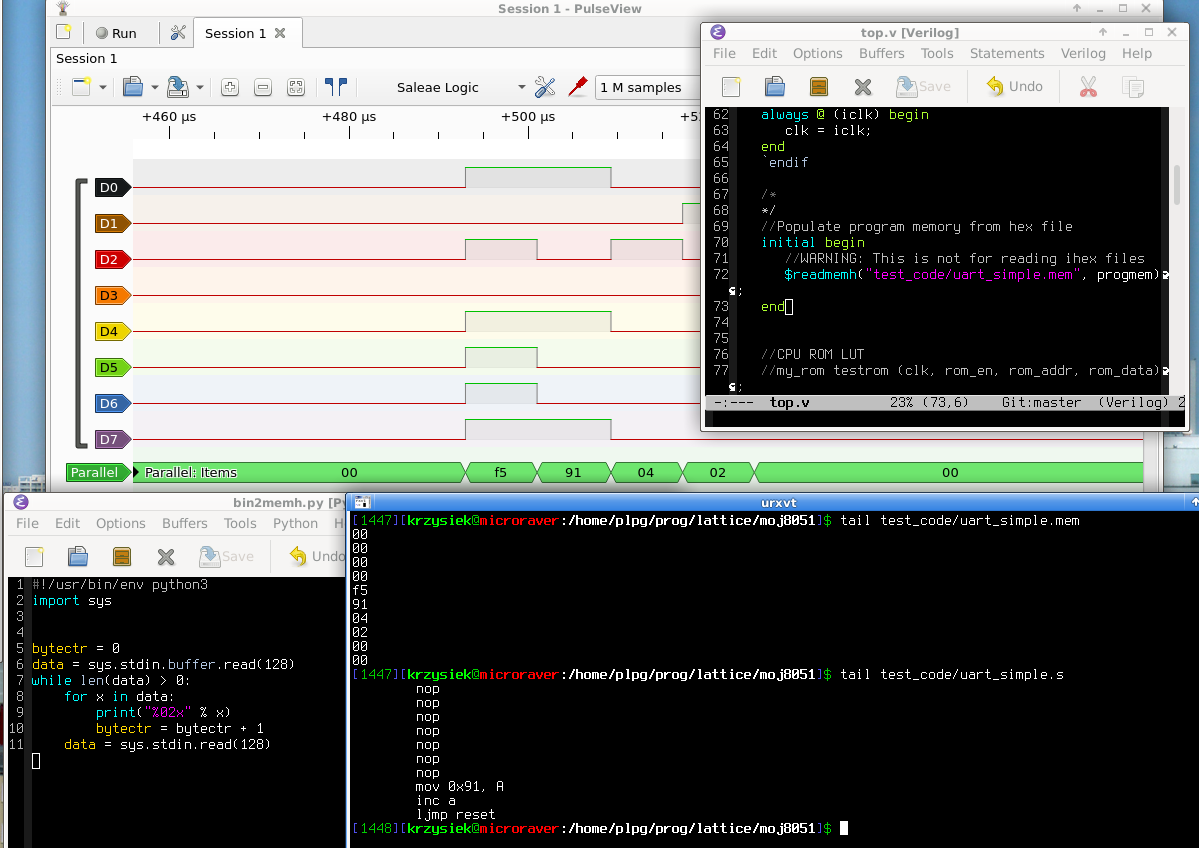Click the Parallel decoder label
The width and height of the screenshot is (1199, 848).
coord(95,472)
